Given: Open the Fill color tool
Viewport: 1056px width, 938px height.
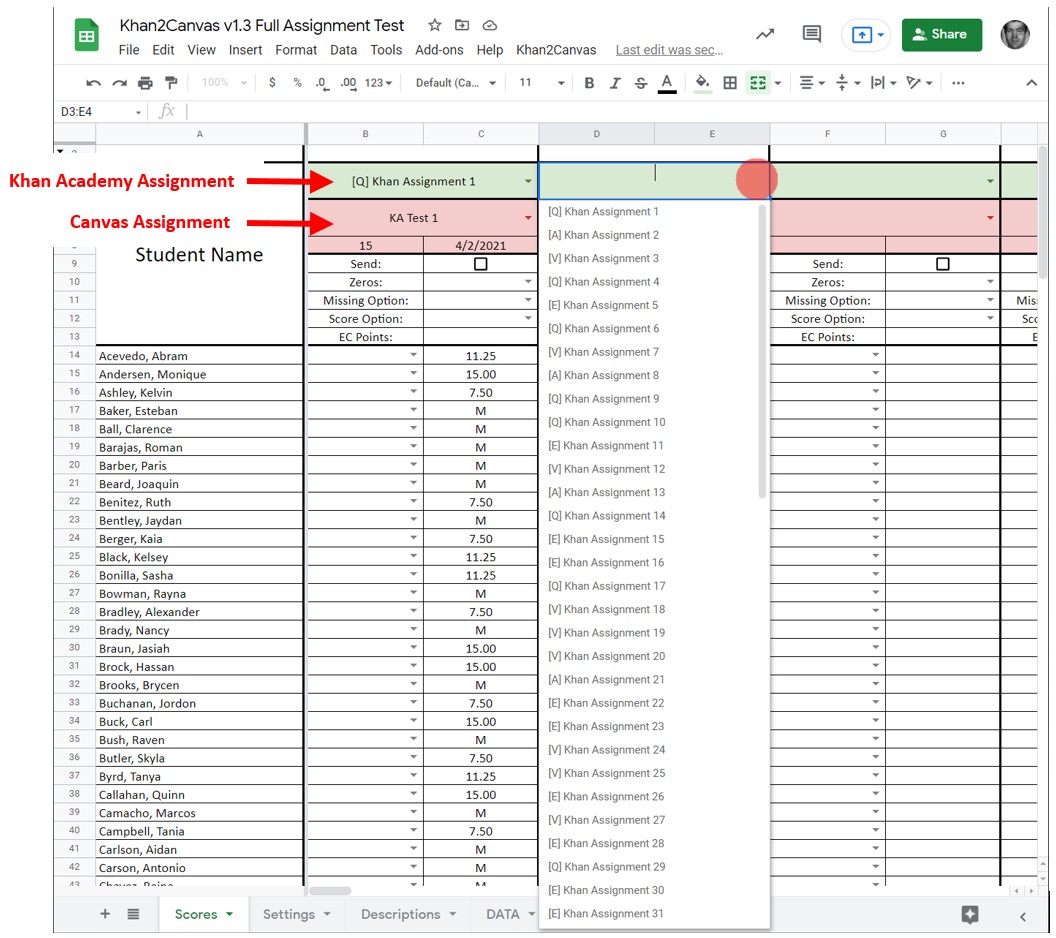Looking at the screenshot, I should pyautogui.click(x=700, y=83).
